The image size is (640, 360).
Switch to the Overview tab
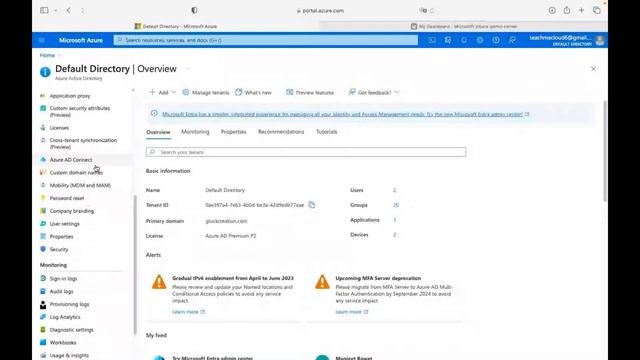[x=158, y=132]
